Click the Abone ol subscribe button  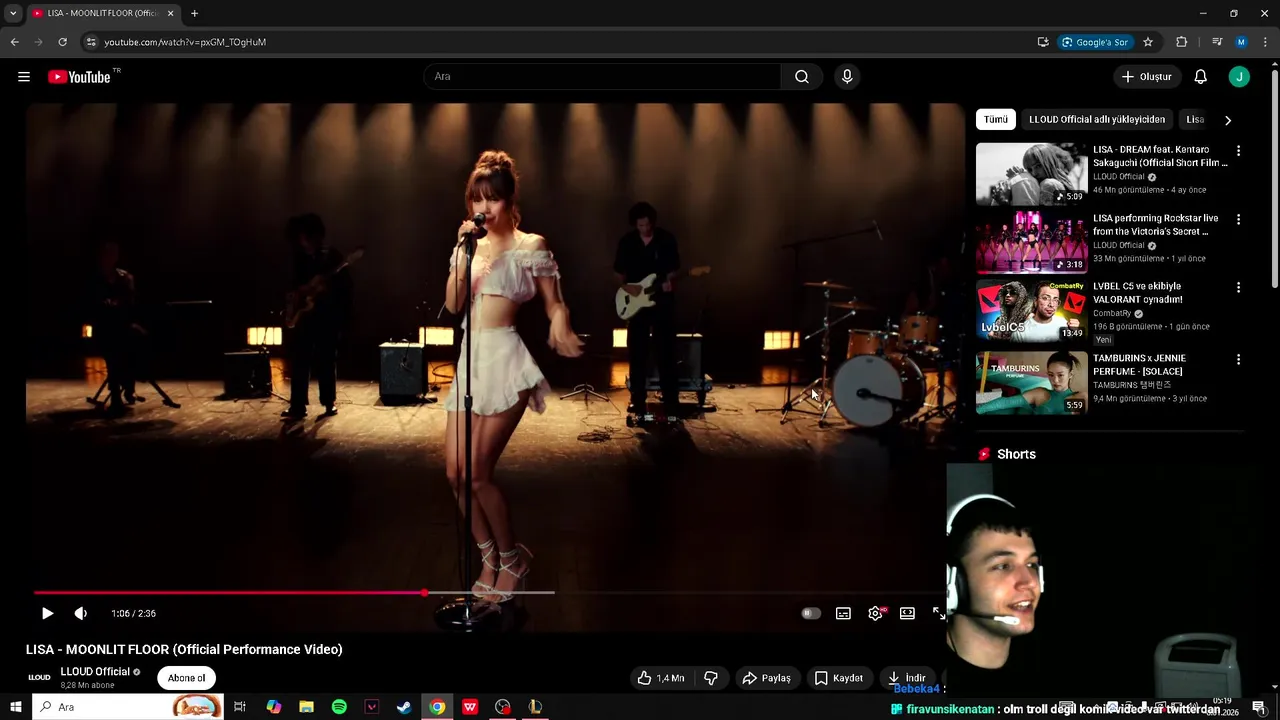[x=186, y=678]
